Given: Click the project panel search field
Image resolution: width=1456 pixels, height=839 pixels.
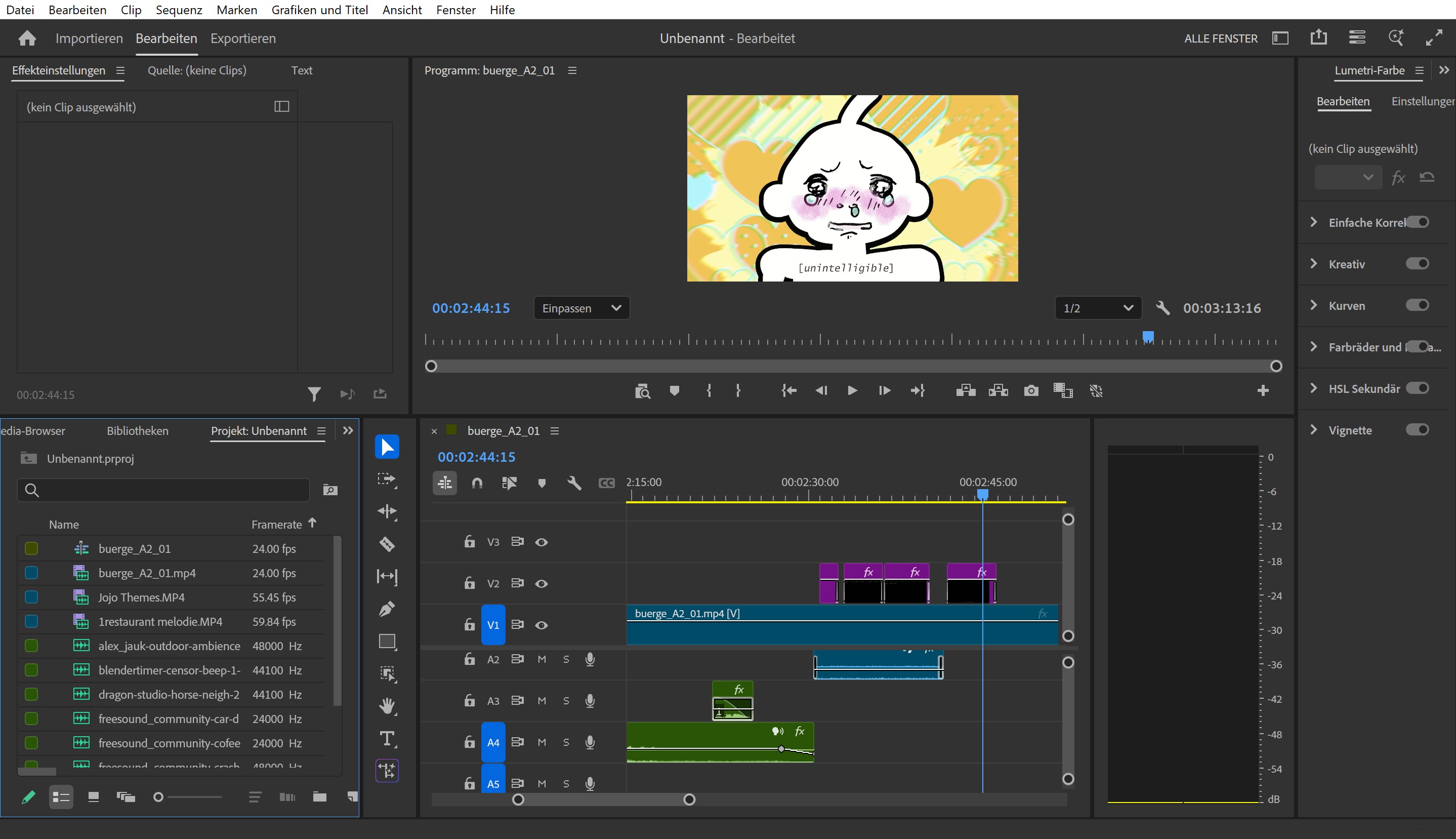Looking at the screenshot, I should 163,490.
